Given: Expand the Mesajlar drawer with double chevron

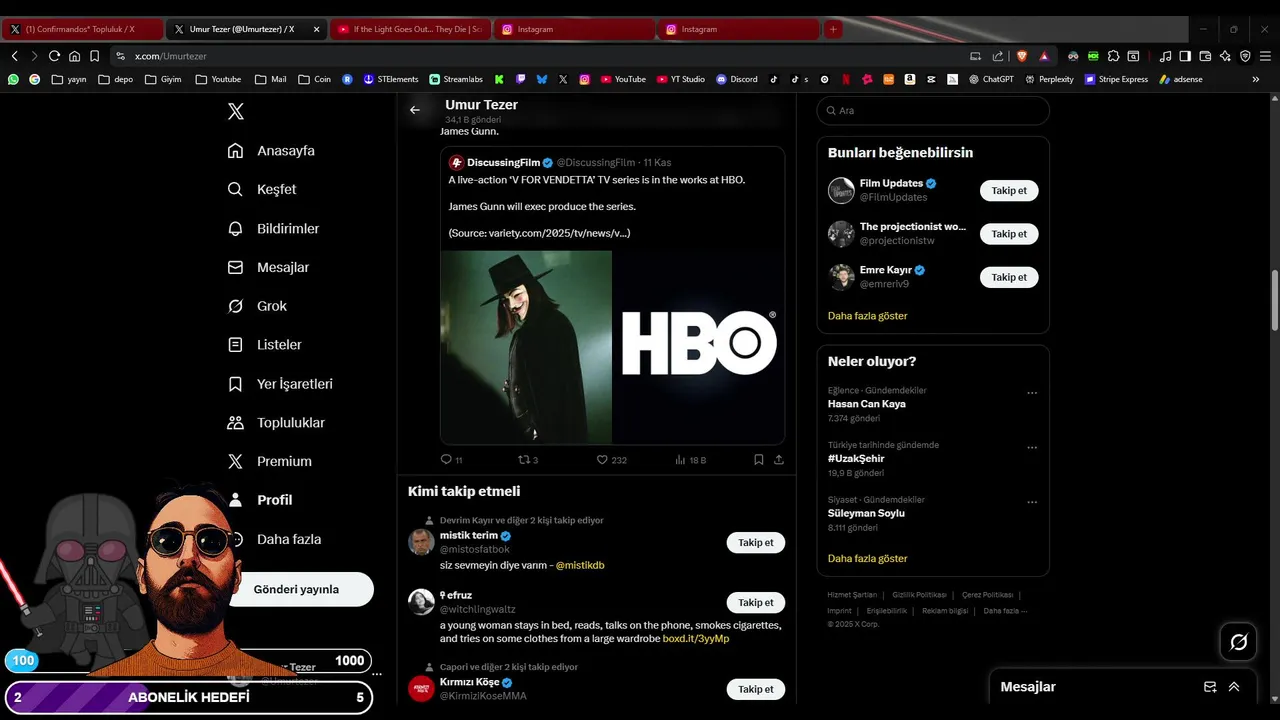Looking at the screenshot, I should (1234, 687).
